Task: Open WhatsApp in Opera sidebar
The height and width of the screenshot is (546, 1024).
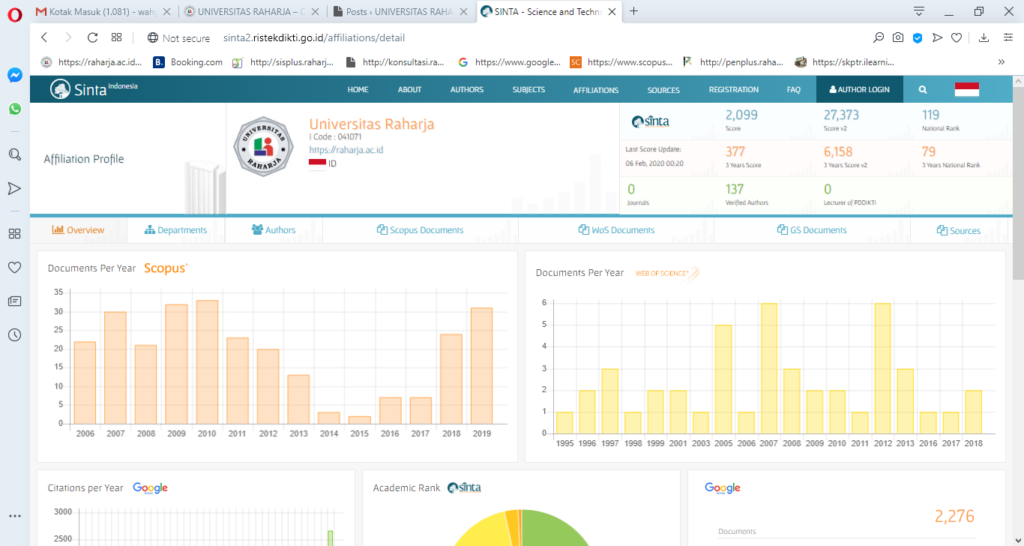Action: coord(15,109)
